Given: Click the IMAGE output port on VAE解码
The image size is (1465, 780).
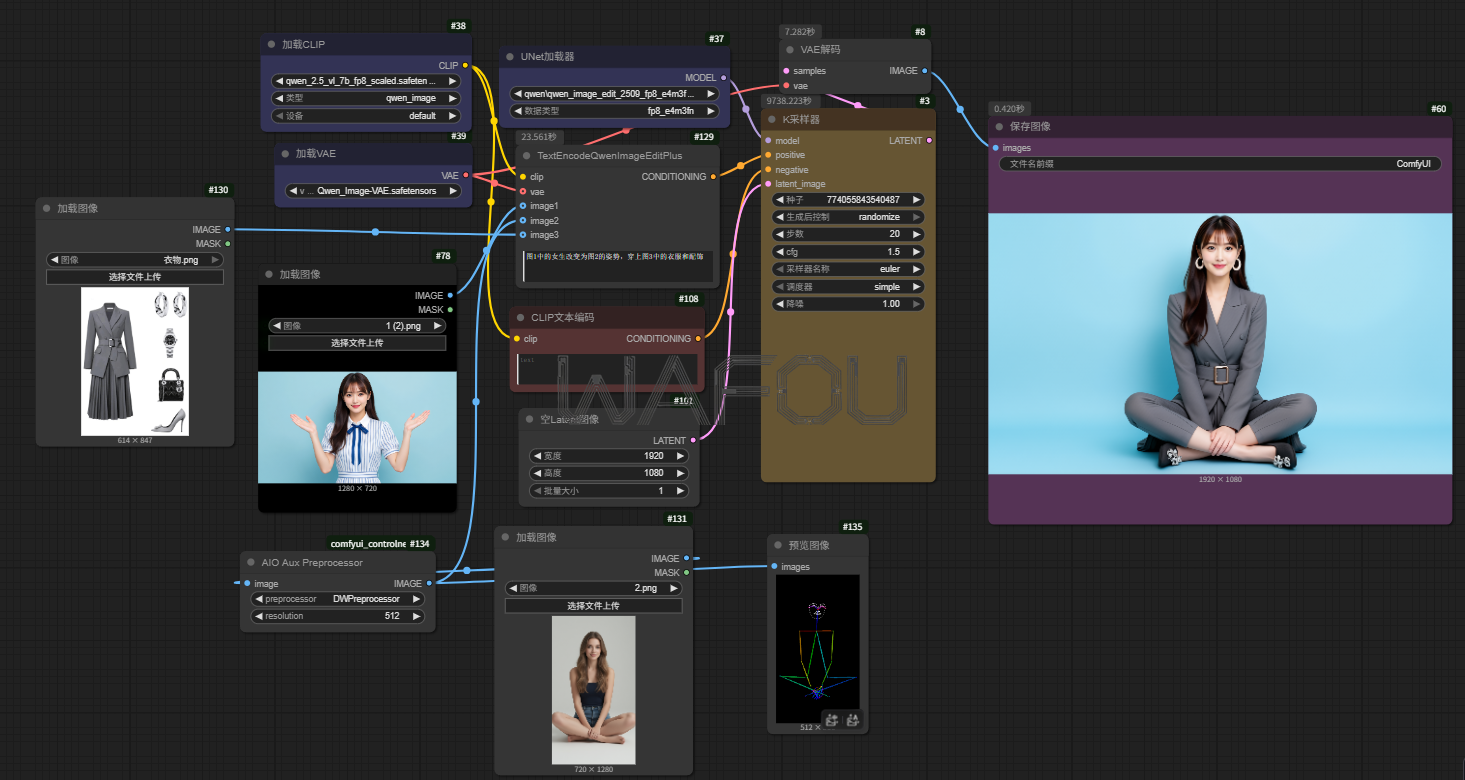Looking at the screenshot, I should [x=925, y=71].
